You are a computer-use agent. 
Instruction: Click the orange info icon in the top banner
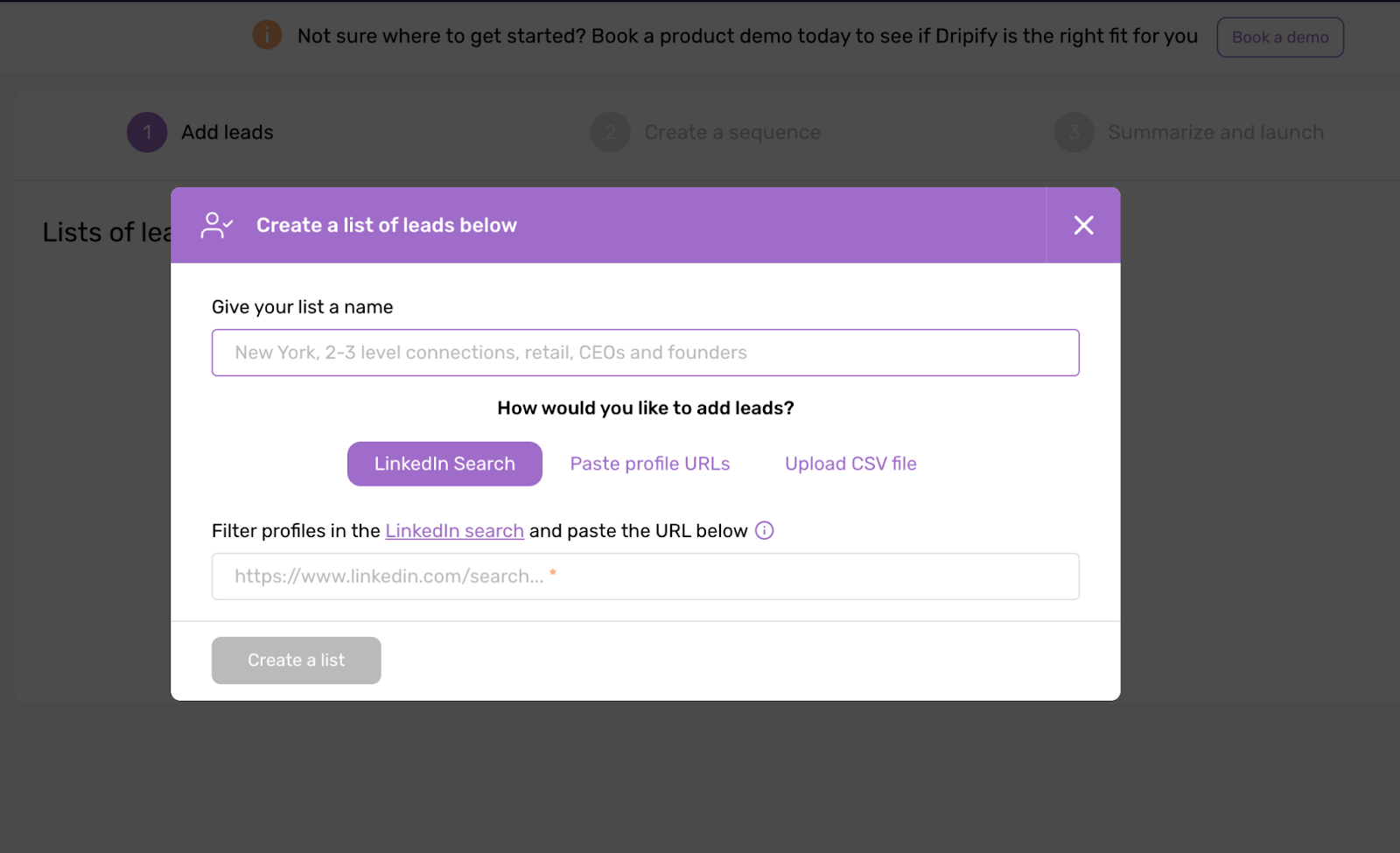266,35
